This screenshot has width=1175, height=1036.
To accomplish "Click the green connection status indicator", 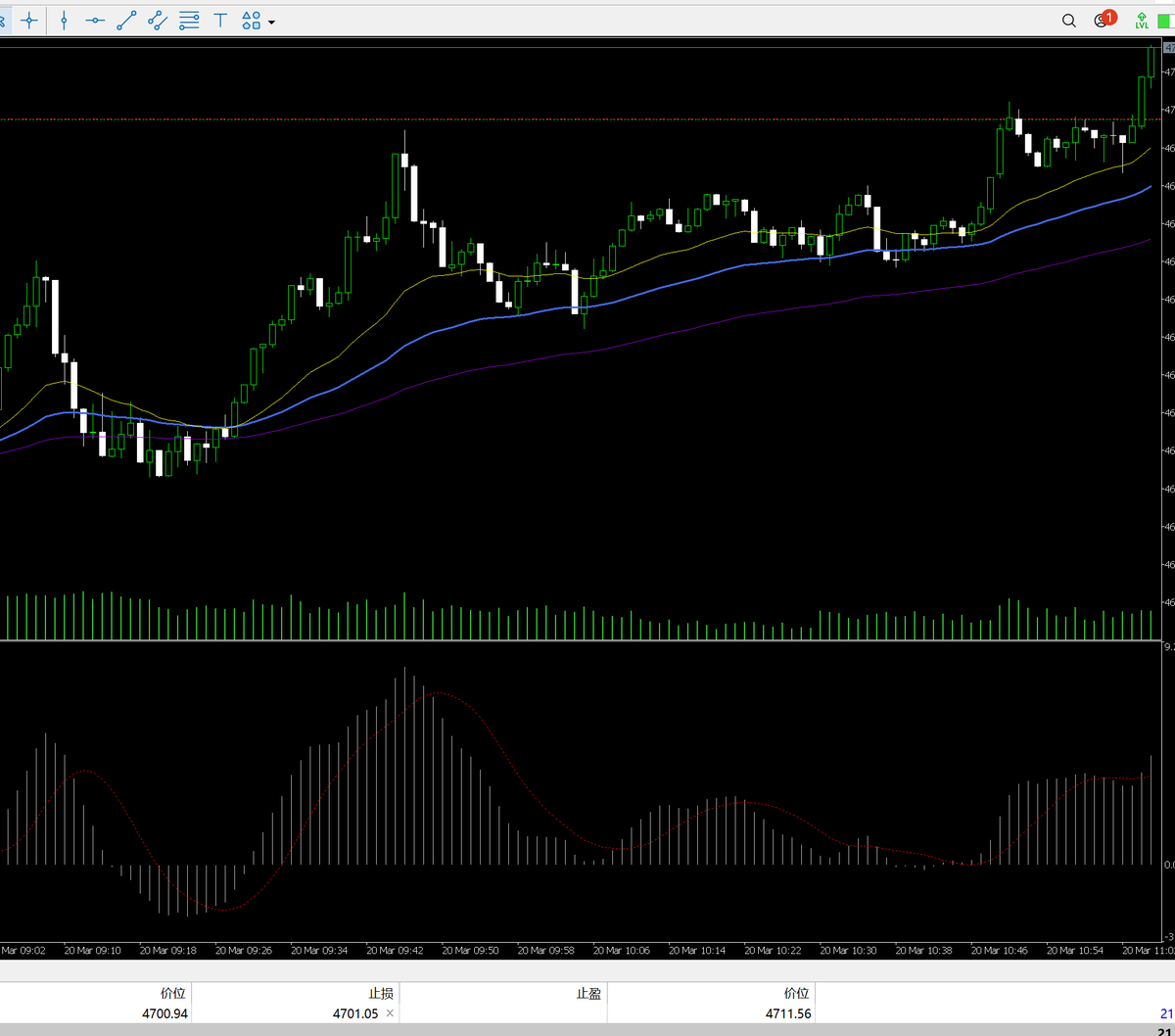I will pos(1166,20).
